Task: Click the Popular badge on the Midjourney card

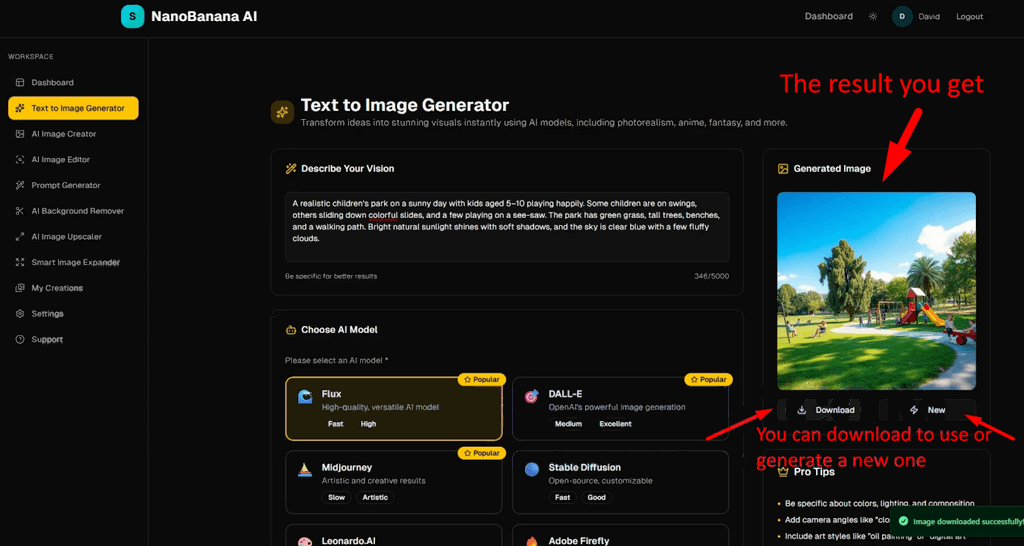Action: coord(481,453)
